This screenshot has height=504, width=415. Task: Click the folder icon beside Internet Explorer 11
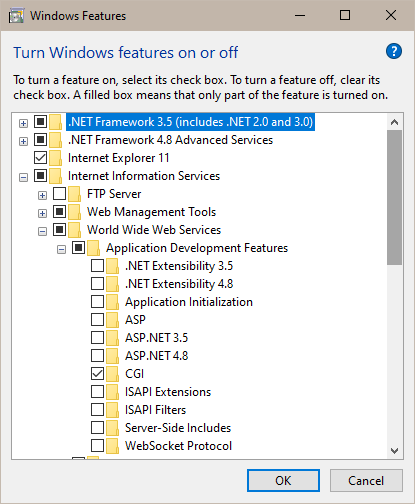55,158
